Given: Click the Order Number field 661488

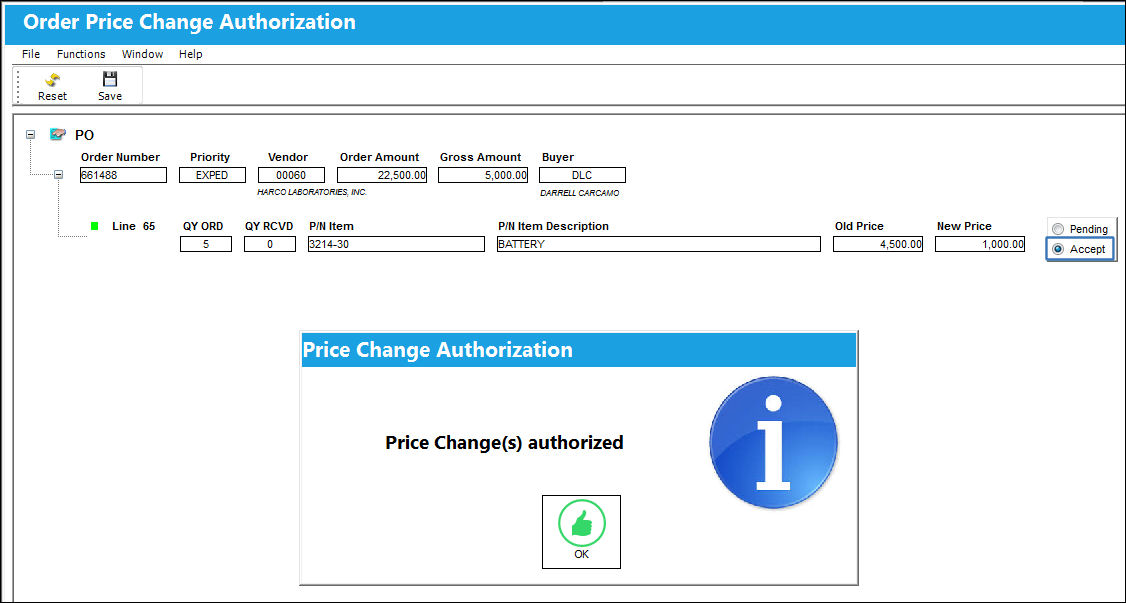Looking at the screenshot, I should coord(123,175).
